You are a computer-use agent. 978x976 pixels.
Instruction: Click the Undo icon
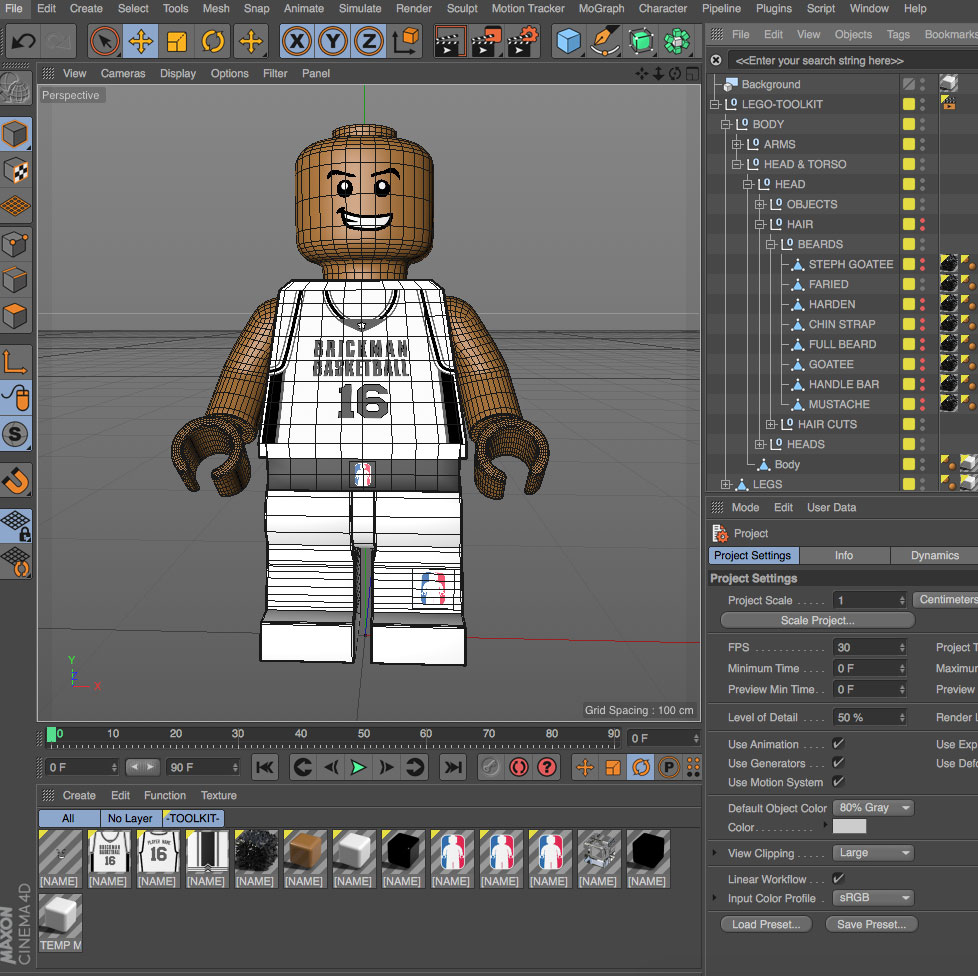(x=22, y=41)
